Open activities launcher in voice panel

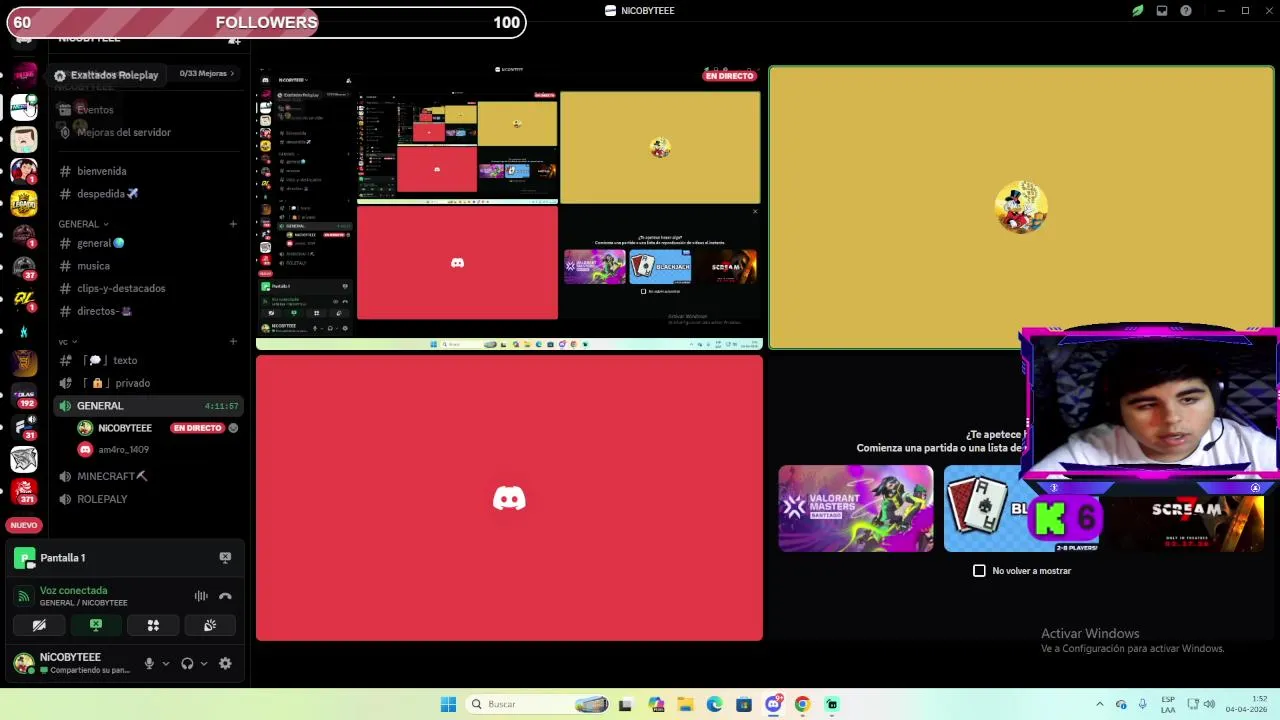click(x=153, y=625)
